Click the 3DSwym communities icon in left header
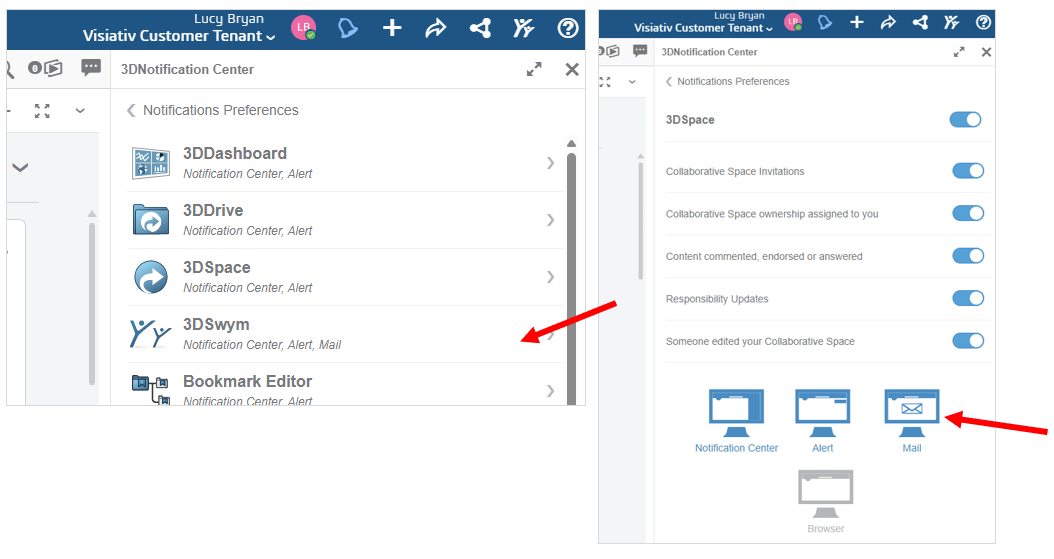The height and width of the screenshot is (559, 1054). (x=523, y=28)
